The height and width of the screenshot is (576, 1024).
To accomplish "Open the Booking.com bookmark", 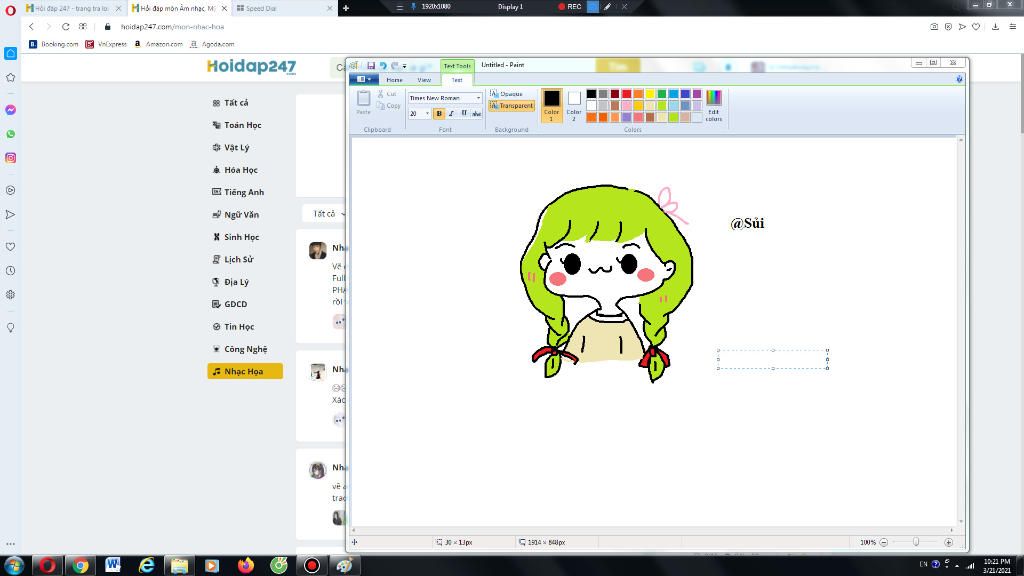I will (x=54, y=44).
